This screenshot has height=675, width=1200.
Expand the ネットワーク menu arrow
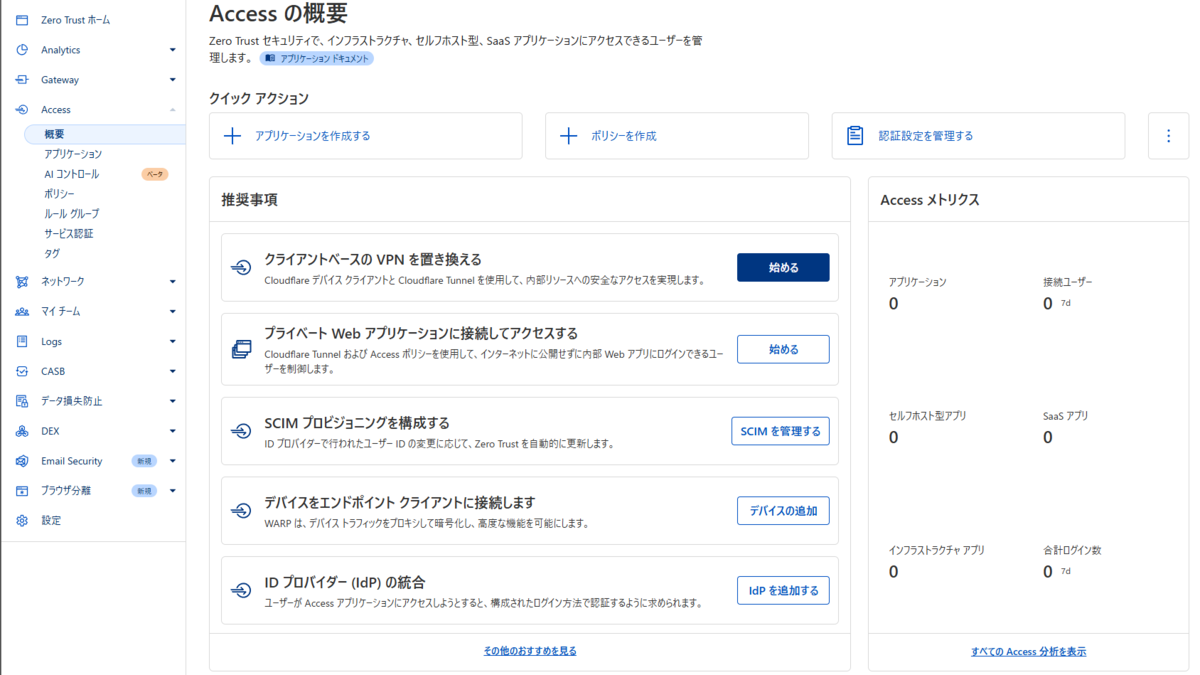173,282
